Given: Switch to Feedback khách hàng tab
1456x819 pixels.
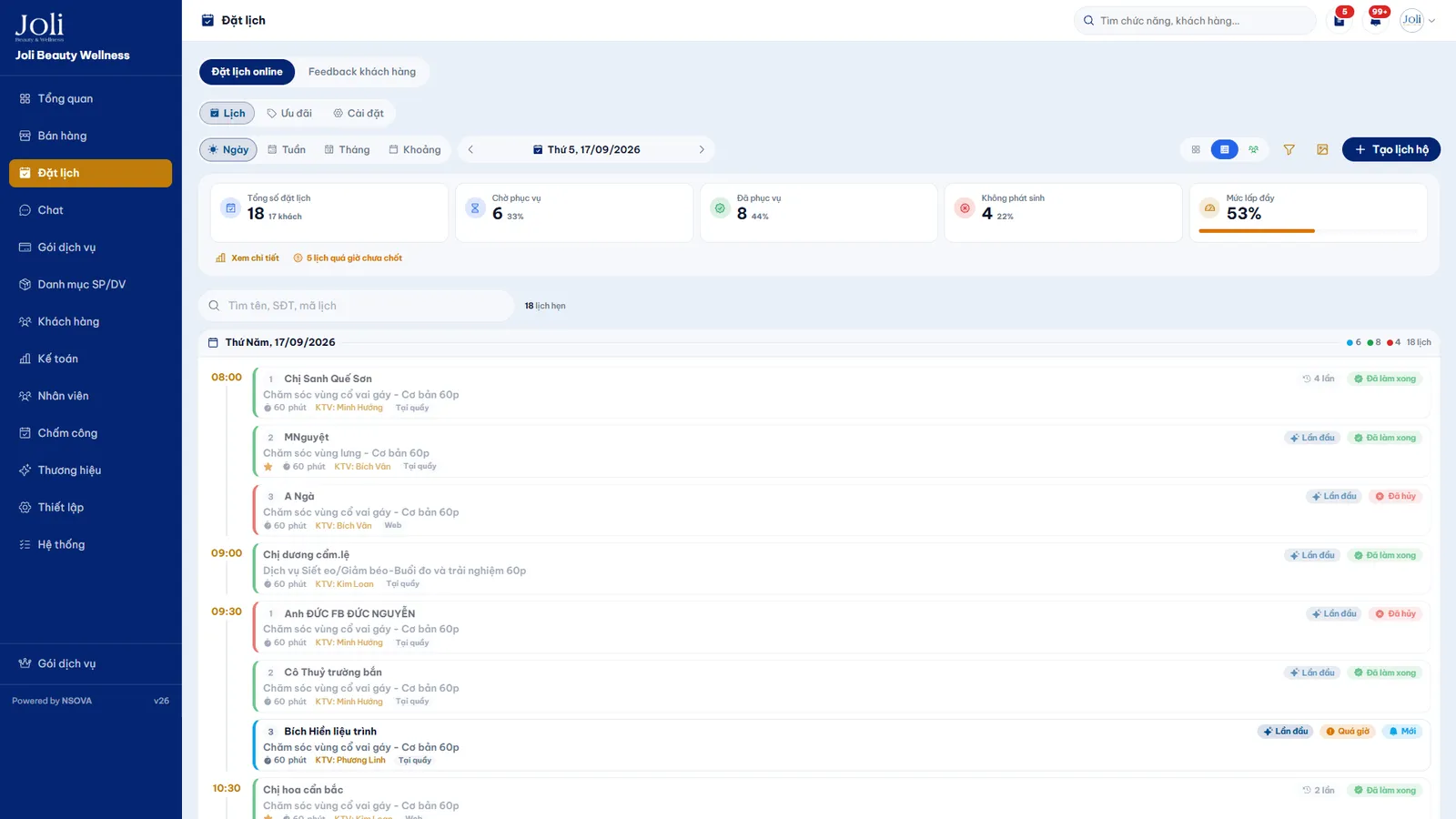Looking at the screenshot, I should 362,72.
